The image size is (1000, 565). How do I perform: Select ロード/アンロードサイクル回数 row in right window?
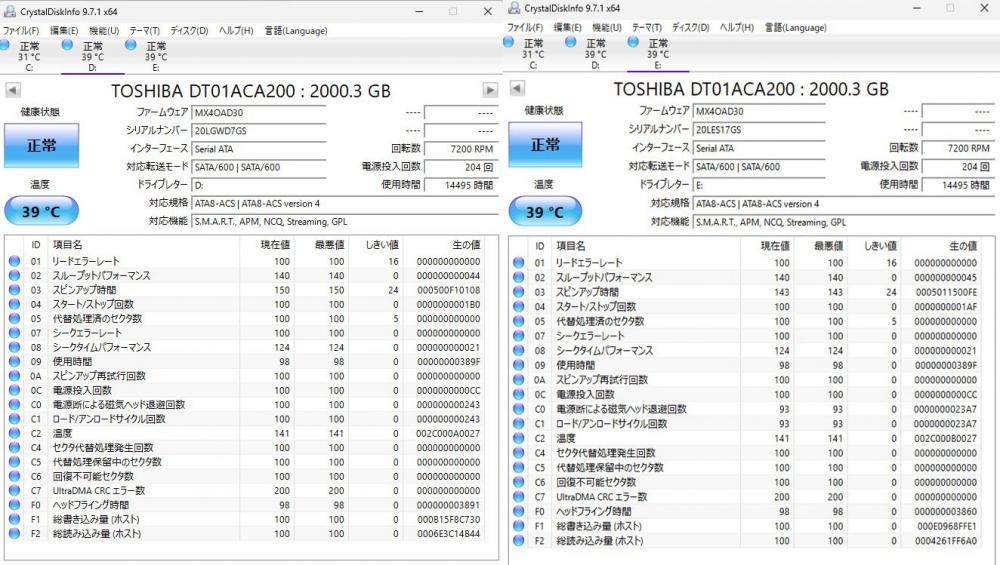(x=746, y=423)
